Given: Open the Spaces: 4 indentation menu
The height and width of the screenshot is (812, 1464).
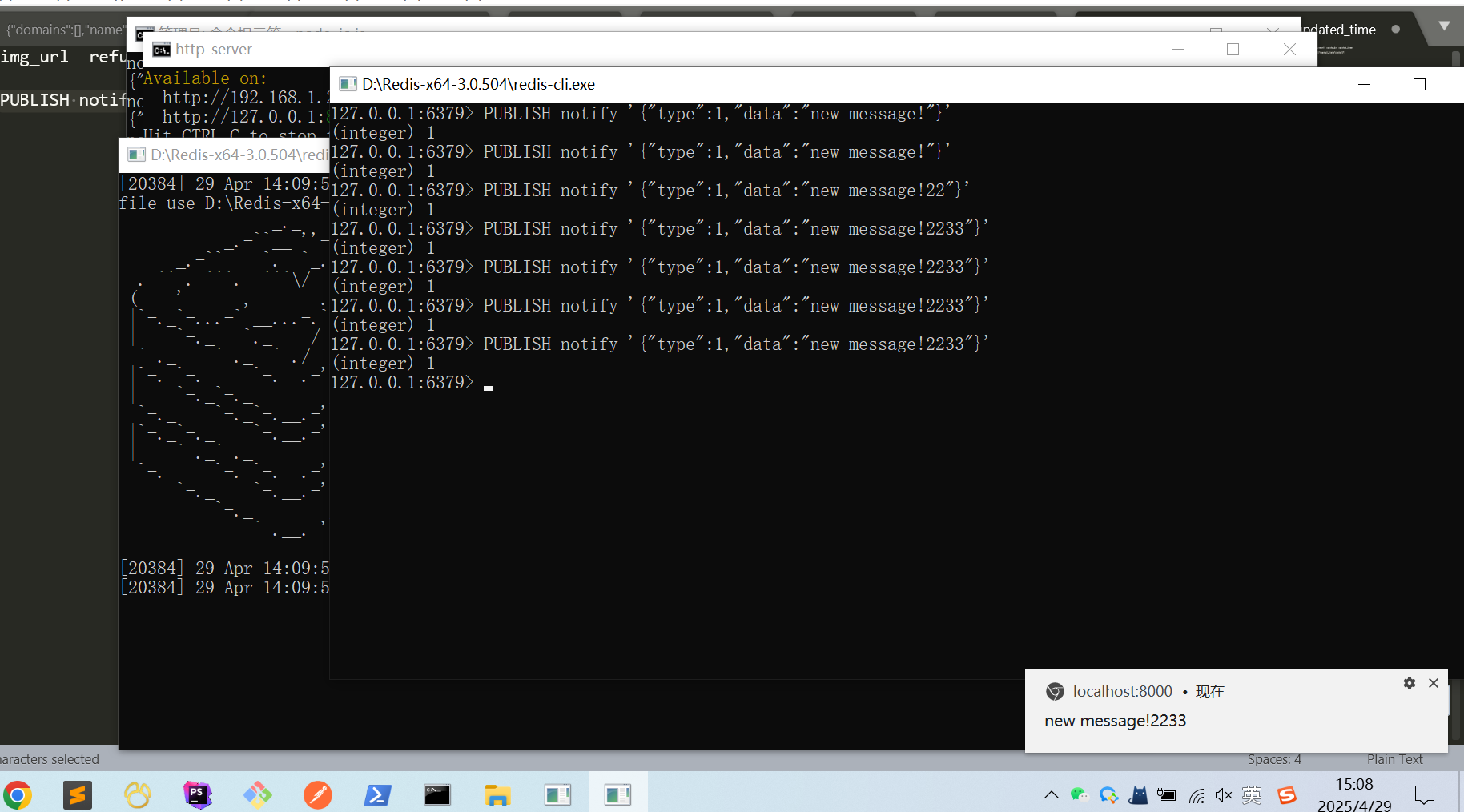Looking at the screenshot, I should (1274, 759).
